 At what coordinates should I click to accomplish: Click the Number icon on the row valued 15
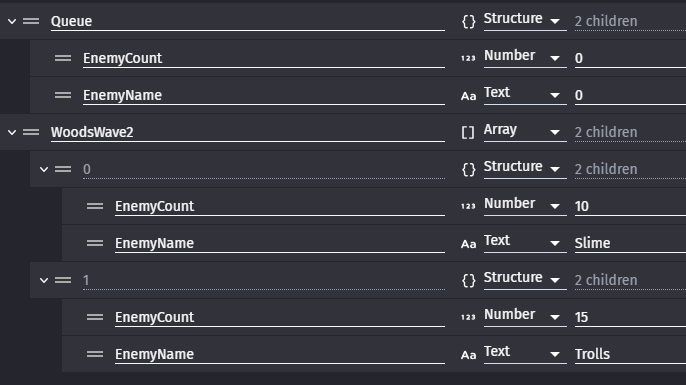pyautogui.click(x=468, y=317)
